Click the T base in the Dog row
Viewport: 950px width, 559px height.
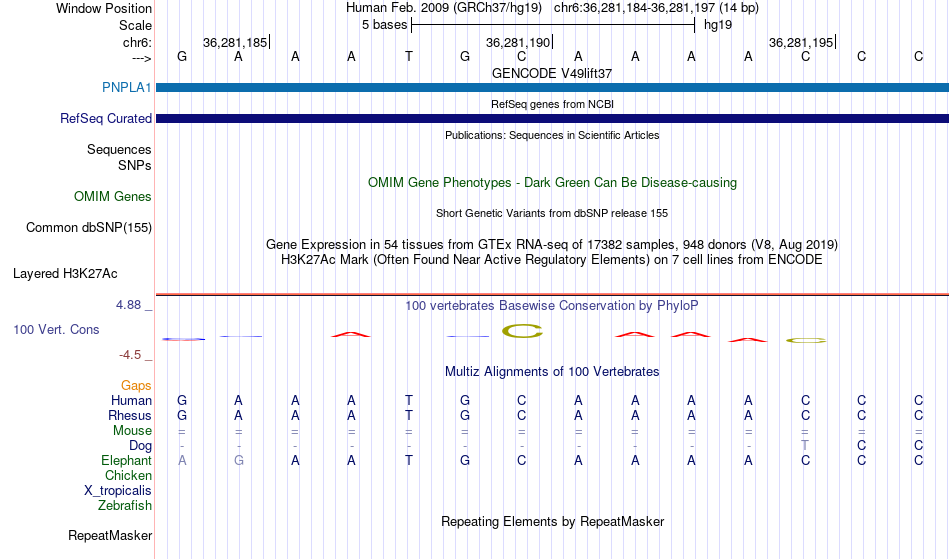[805, 446]
